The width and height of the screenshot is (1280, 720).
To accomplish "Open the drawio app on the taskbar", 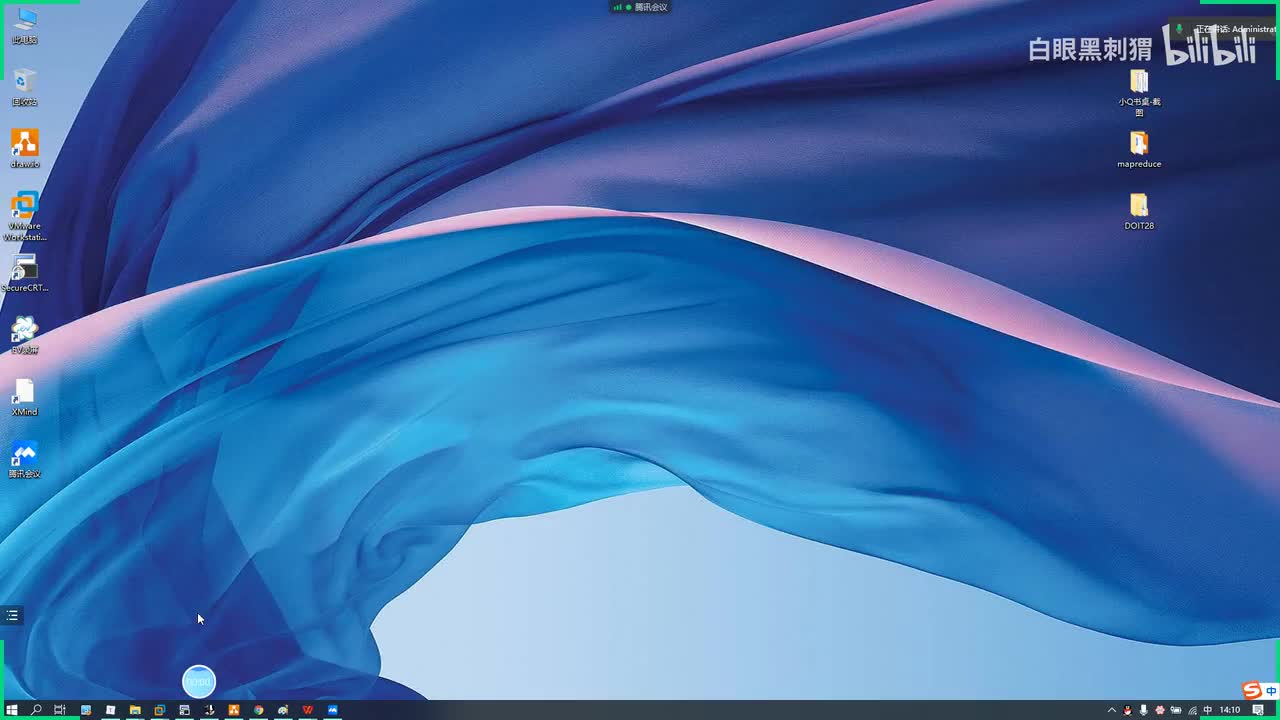I will [234, 710].
